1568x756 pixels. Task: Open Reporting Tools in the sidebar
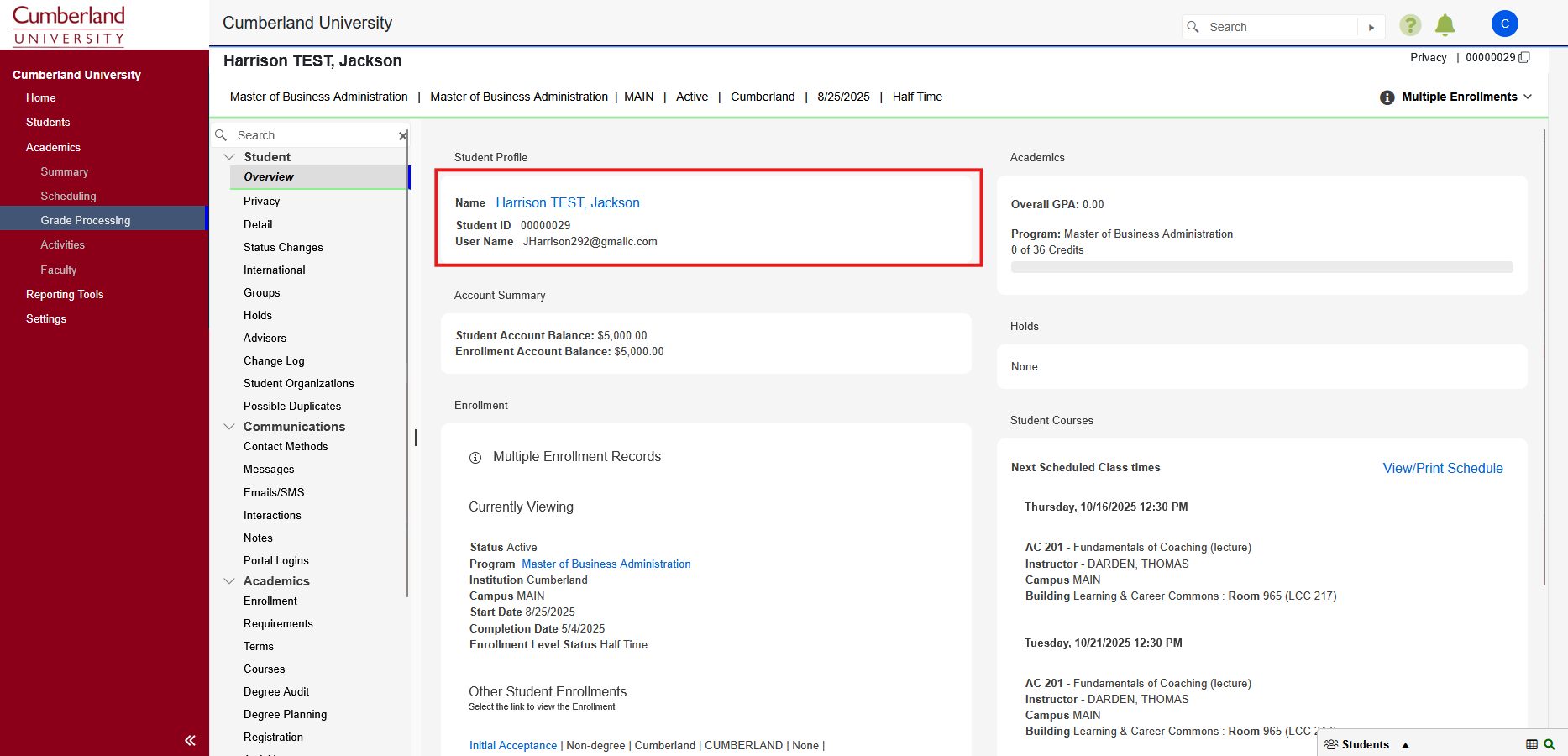click(x=65, y=294)
